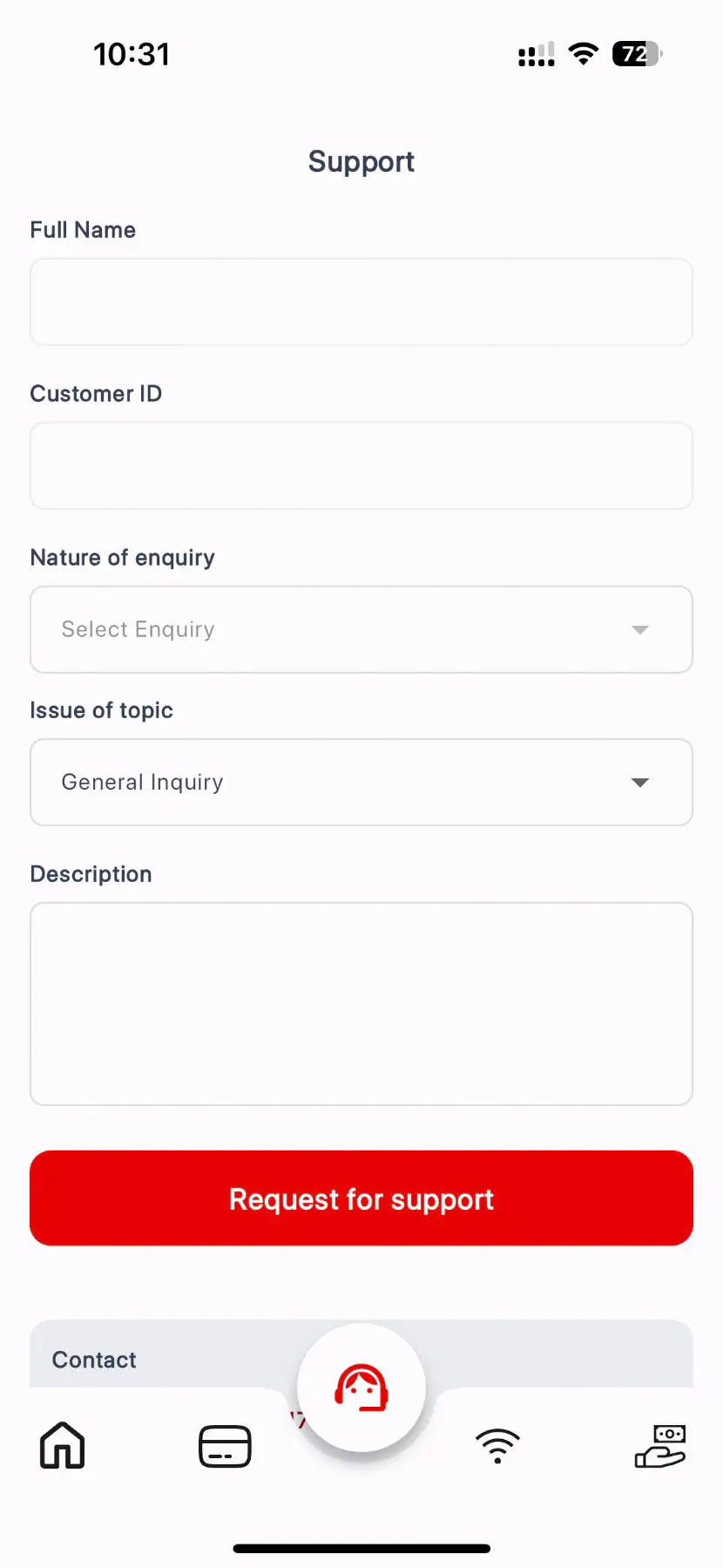Open the Contact section

[x=94, y=1360]
